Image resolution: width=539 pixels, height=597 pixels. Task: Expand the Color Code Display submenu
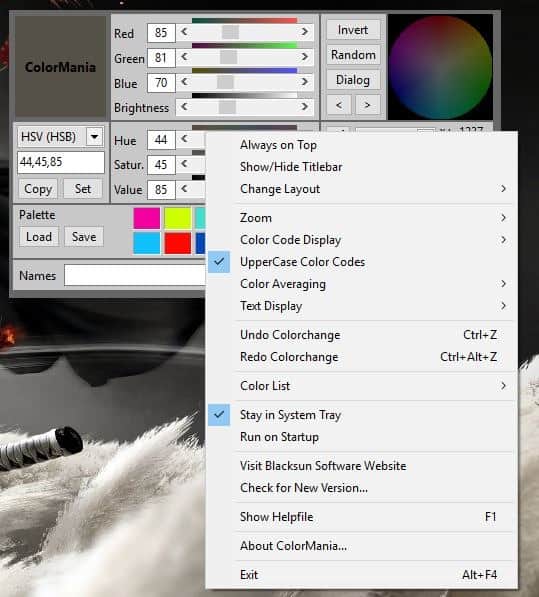tap(361, 240)
